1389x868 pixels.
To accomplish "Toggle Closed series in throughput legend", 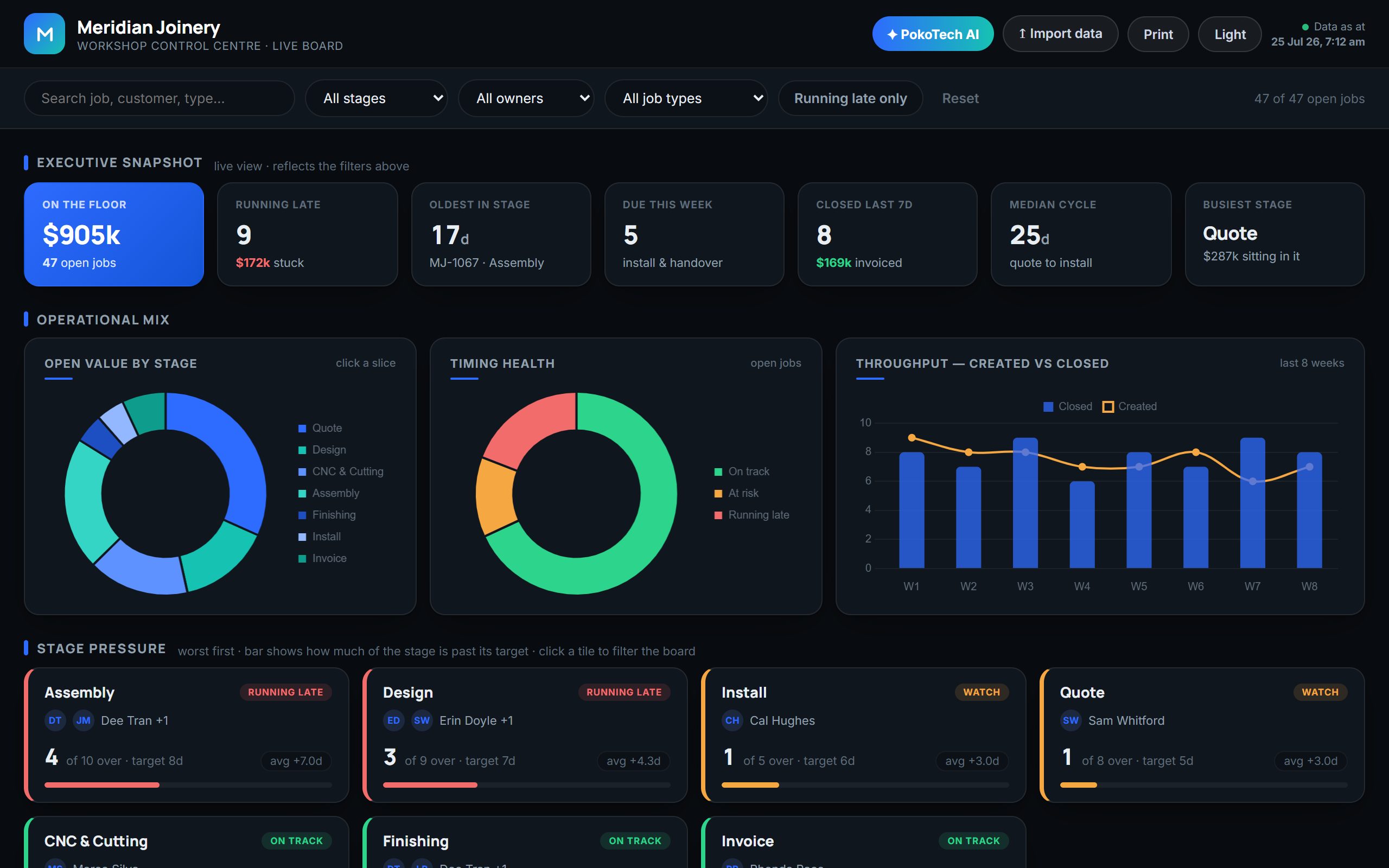I will 1068,406.
